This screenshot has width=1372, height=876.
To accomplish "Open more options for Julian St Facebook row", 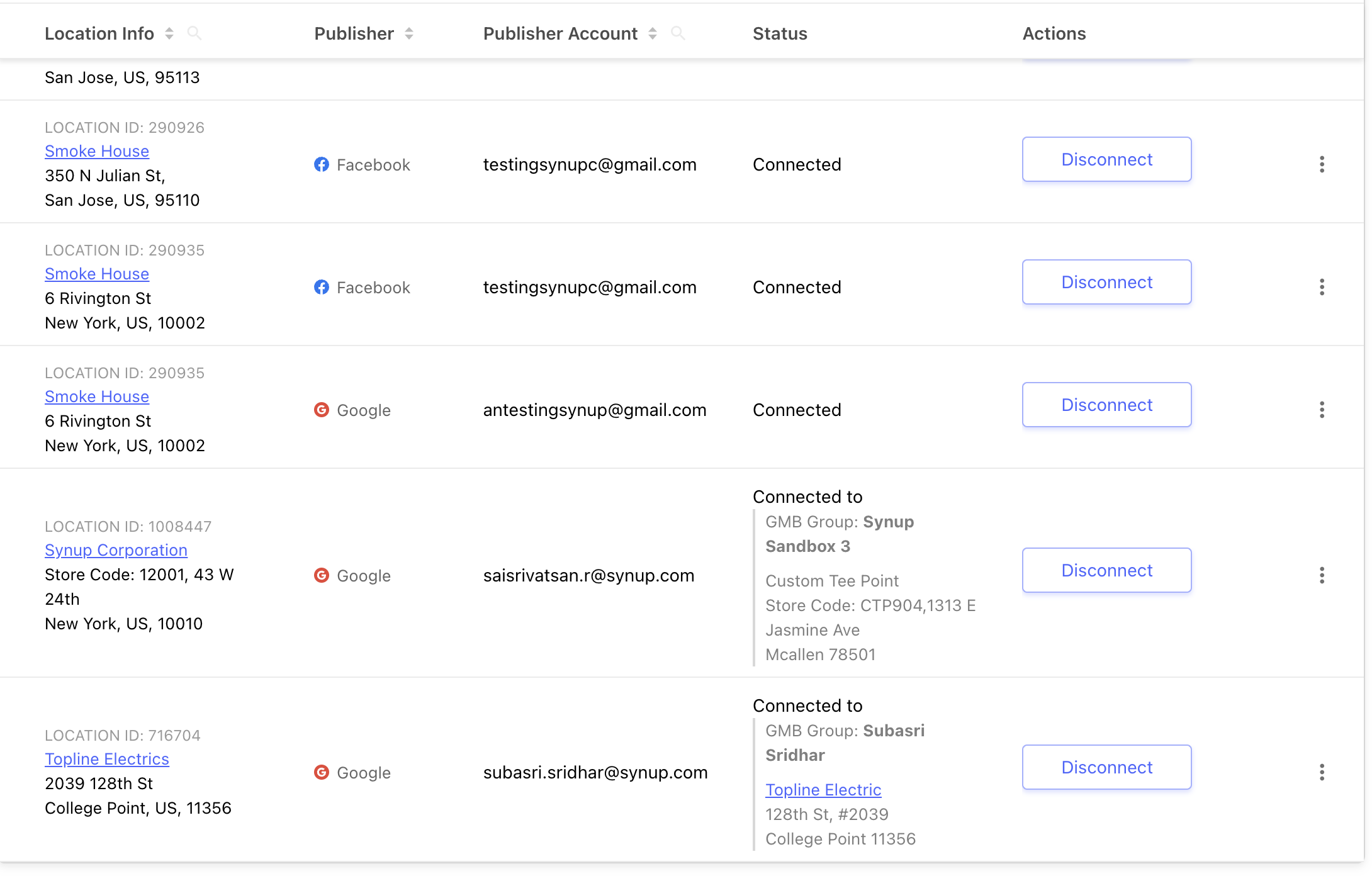I will click(1322, 164).
